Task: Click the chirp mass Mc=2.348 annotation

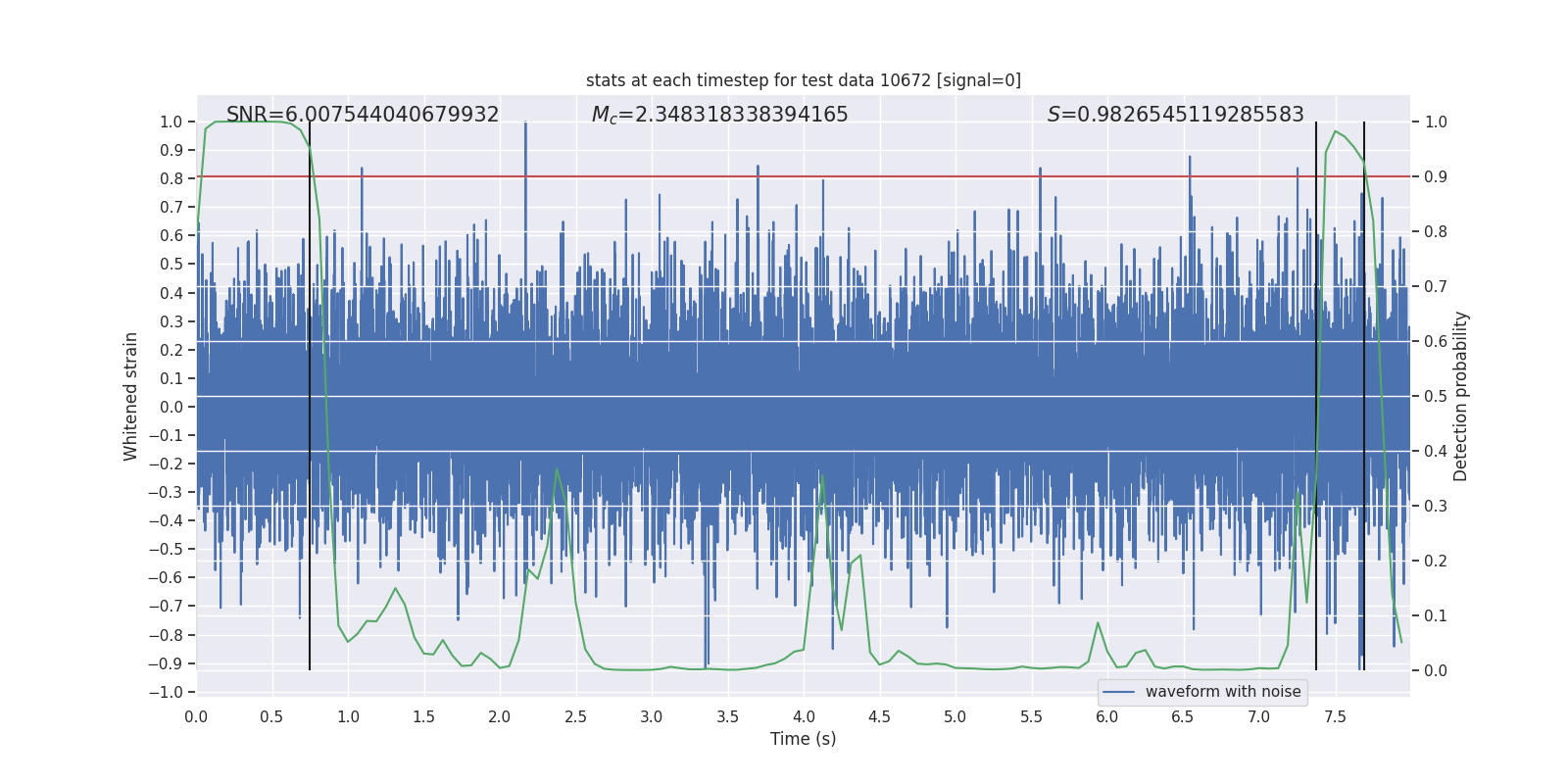Action: (x=719, y=115)
